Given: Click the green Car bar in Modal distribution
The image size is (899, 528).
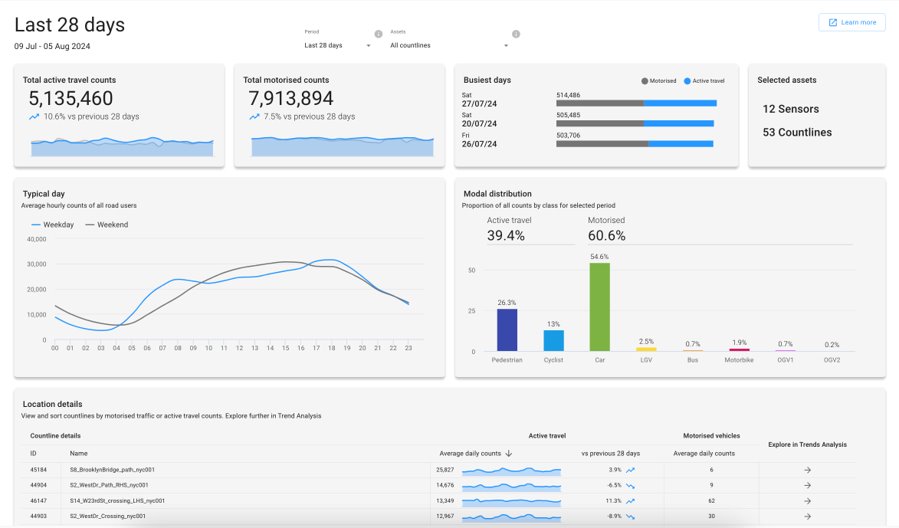Looking at the screenshot, I should tap(599, 307).
